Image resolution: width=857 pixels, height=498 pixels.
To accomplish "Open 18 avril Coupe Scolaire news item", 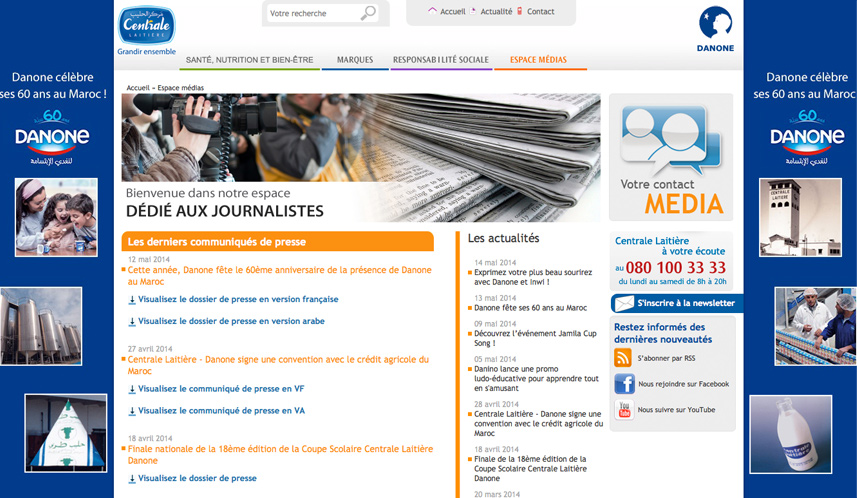I will coord(530,468).
